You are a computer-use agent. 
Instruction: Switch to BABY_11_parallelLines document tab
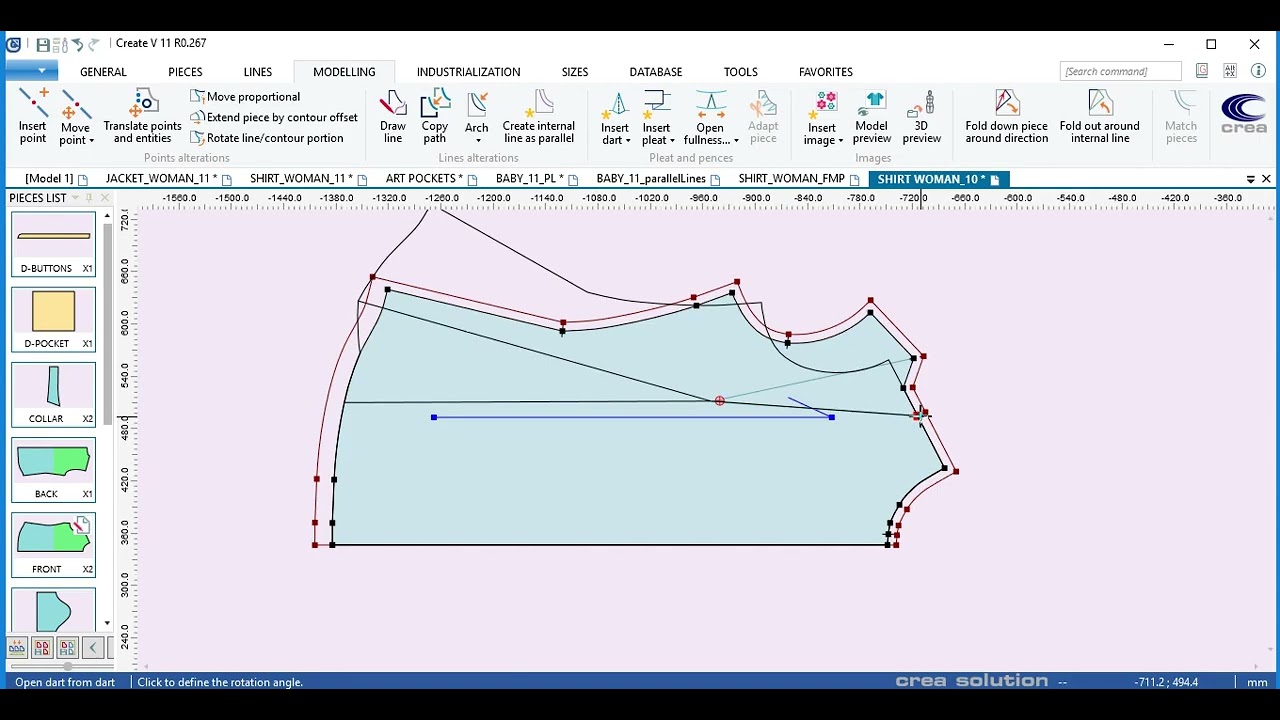pos(658,179)
